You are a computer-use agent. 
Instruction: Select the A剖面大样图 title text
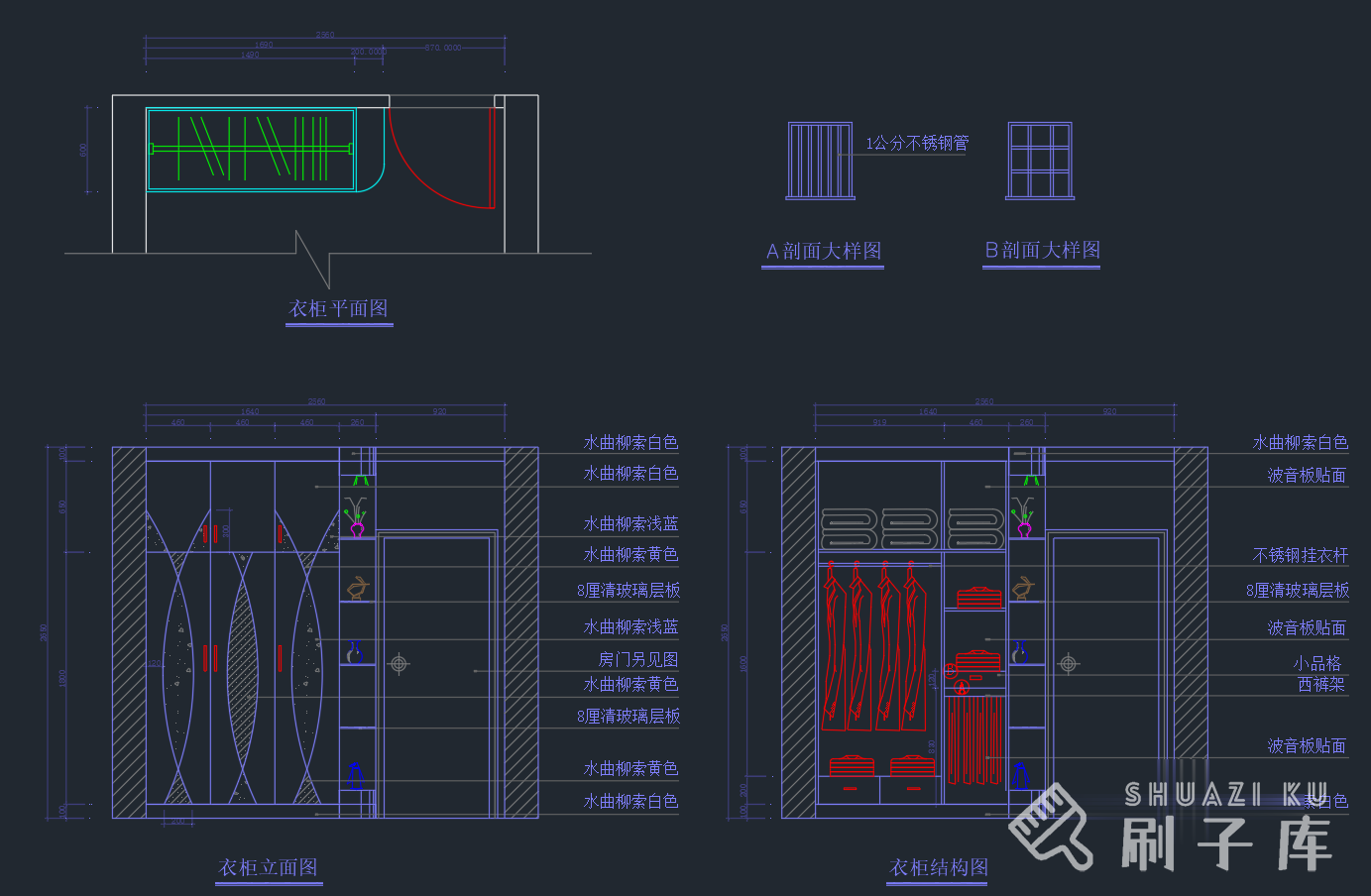(x=823, y=251)
